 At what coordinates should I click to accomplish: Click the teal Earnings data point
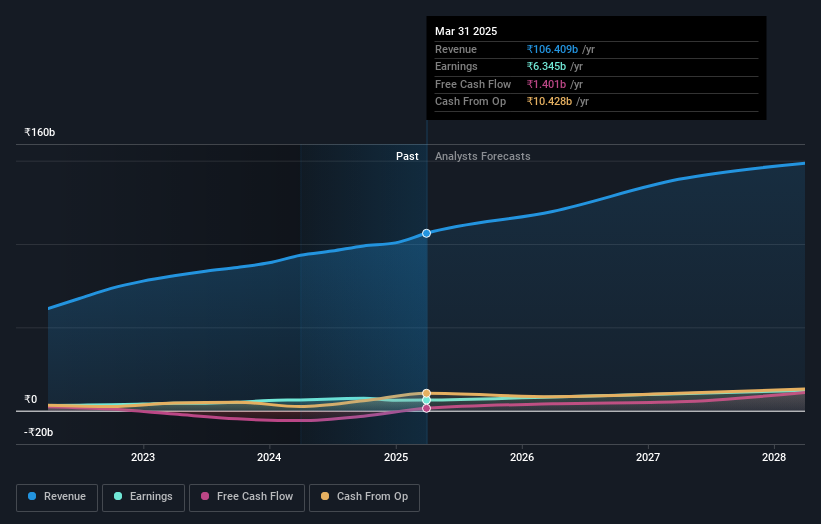pyautogui.click(x=426, y=400)
